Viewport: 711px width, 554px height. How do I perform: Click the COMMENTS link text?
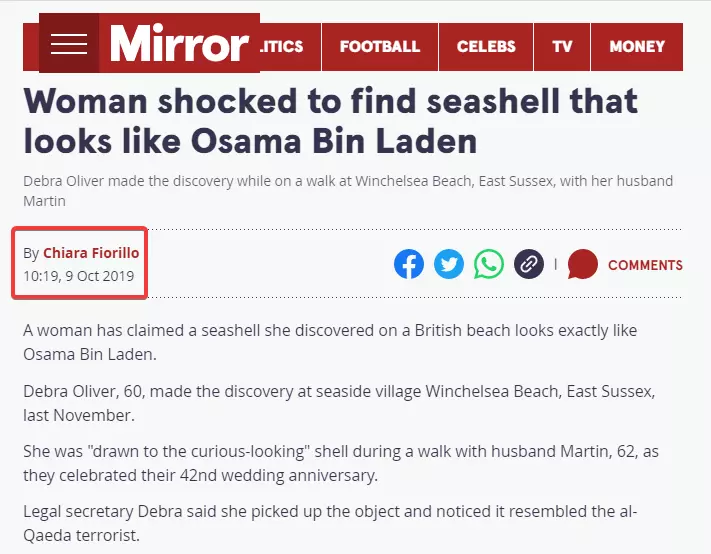coord(645,265)
